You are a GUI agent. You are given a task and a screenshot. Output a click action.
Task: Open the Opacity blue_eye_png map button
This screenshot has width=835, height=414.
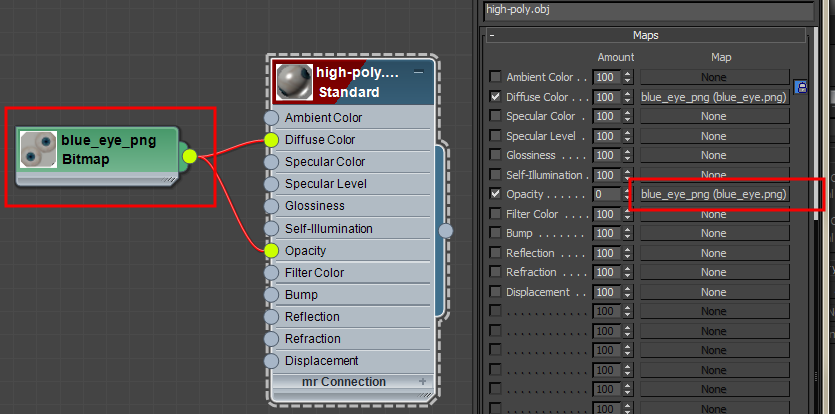click(714, 194)
